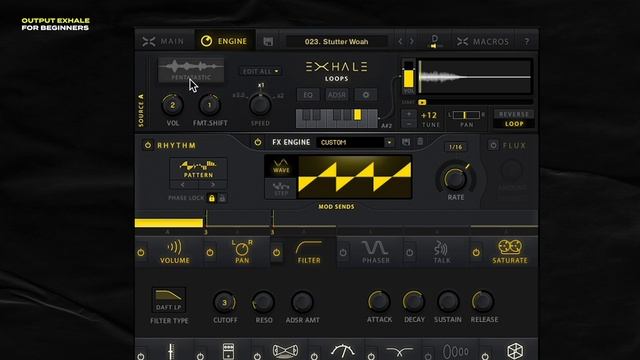Select the fading ovals effect icon
Viewport: 640px width, 360px height.
pos(456,351)
